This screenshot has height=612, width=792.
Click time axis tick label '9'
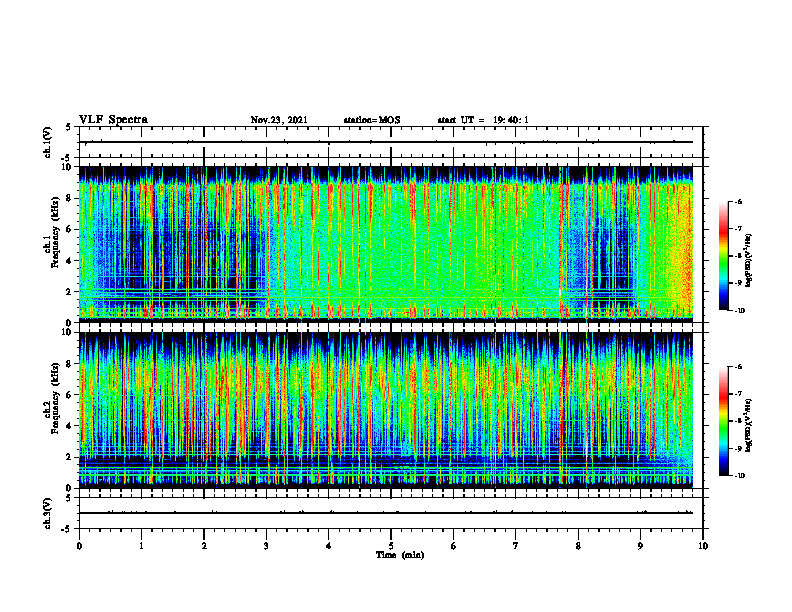[x=640, y=546]
